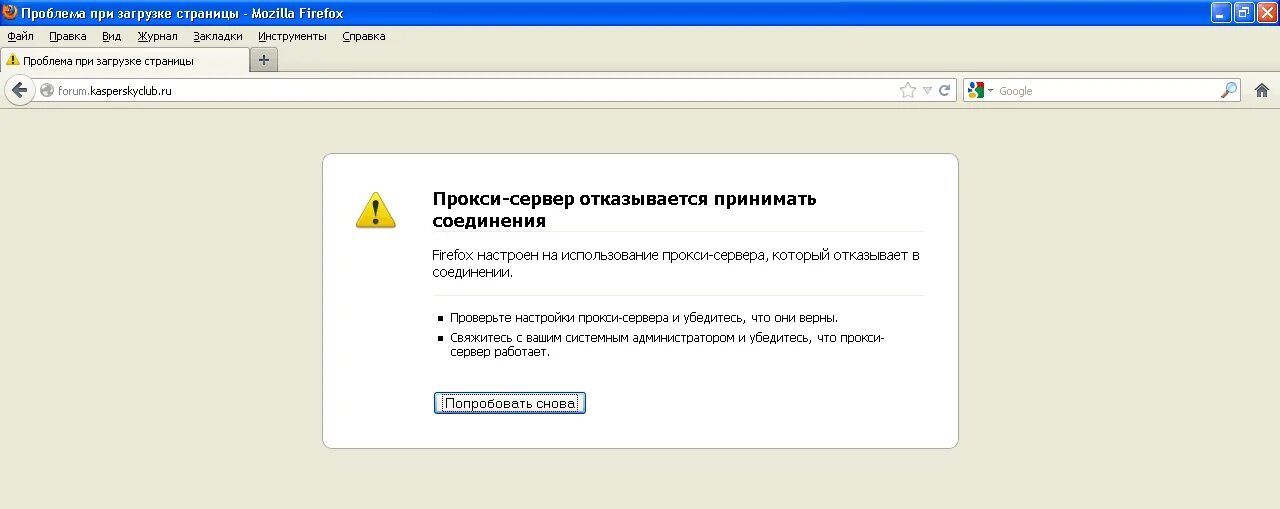Click the warning icon on the tab

[x=13, y=60]
